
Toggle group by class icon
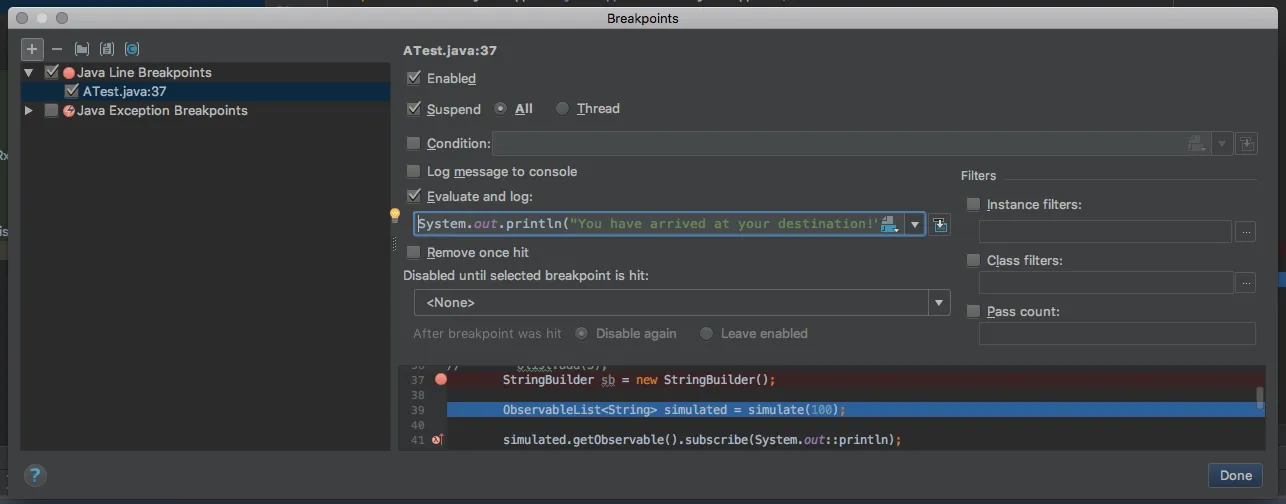click(132, 49)
